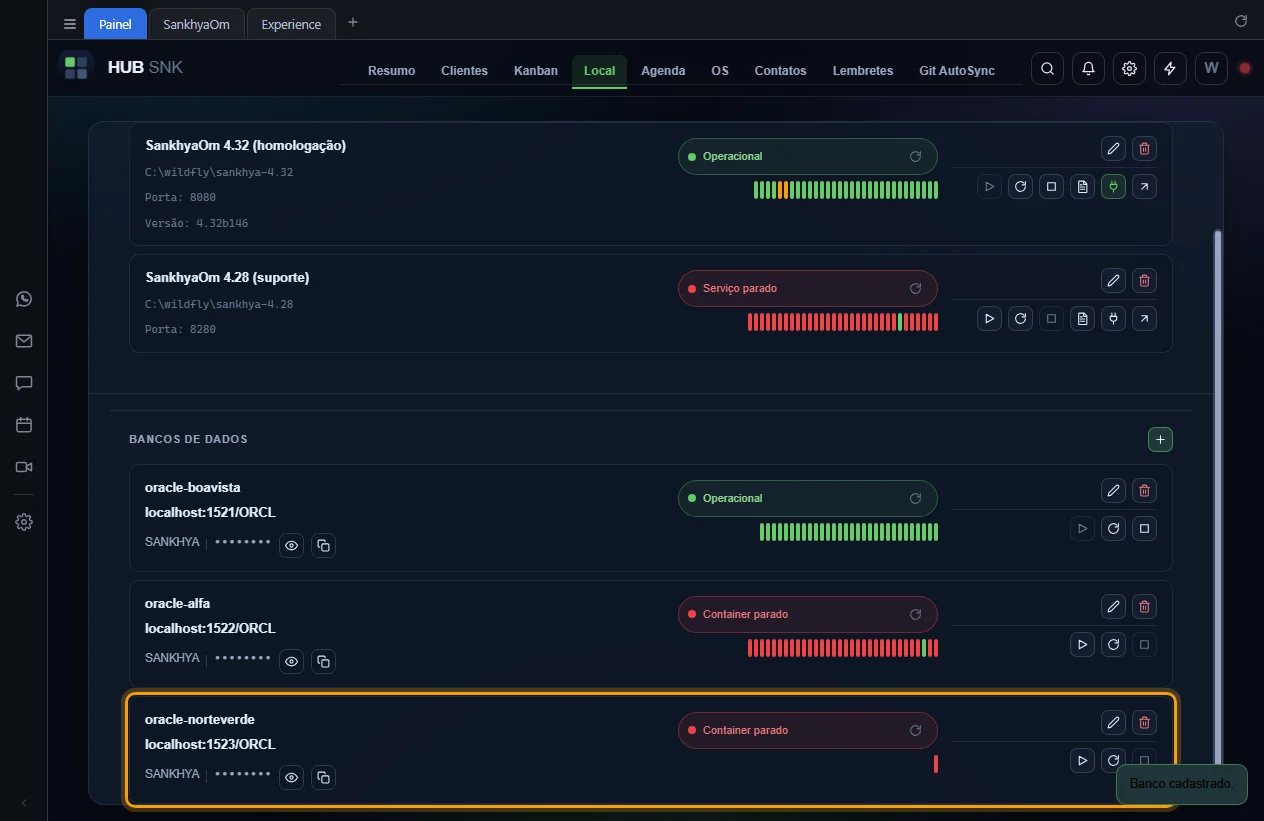Restart the SankhyaOm 4.32 (homologação) service

pos(1020,186)
